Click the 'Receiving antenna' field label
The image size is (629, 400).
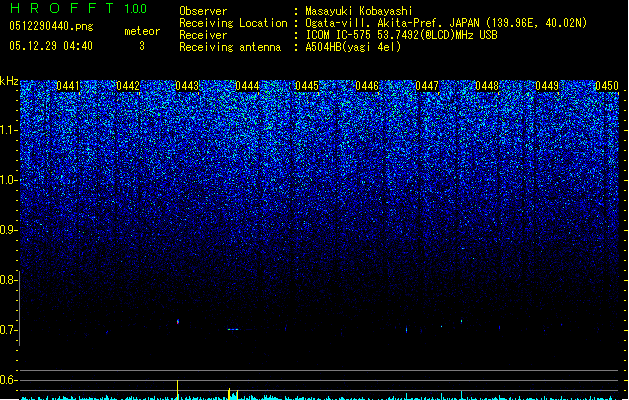(230, 47)
